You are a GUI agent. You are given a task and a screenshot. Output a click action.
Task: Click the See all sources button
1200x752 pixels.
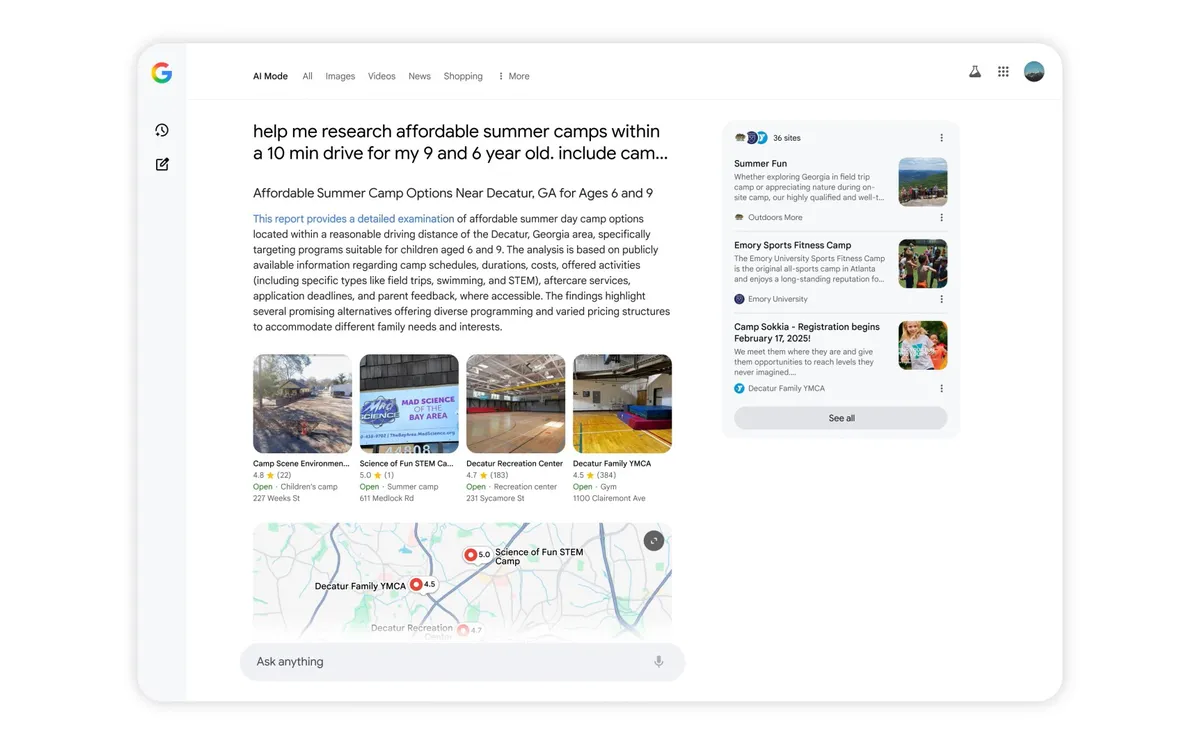[x=841, y=418]
